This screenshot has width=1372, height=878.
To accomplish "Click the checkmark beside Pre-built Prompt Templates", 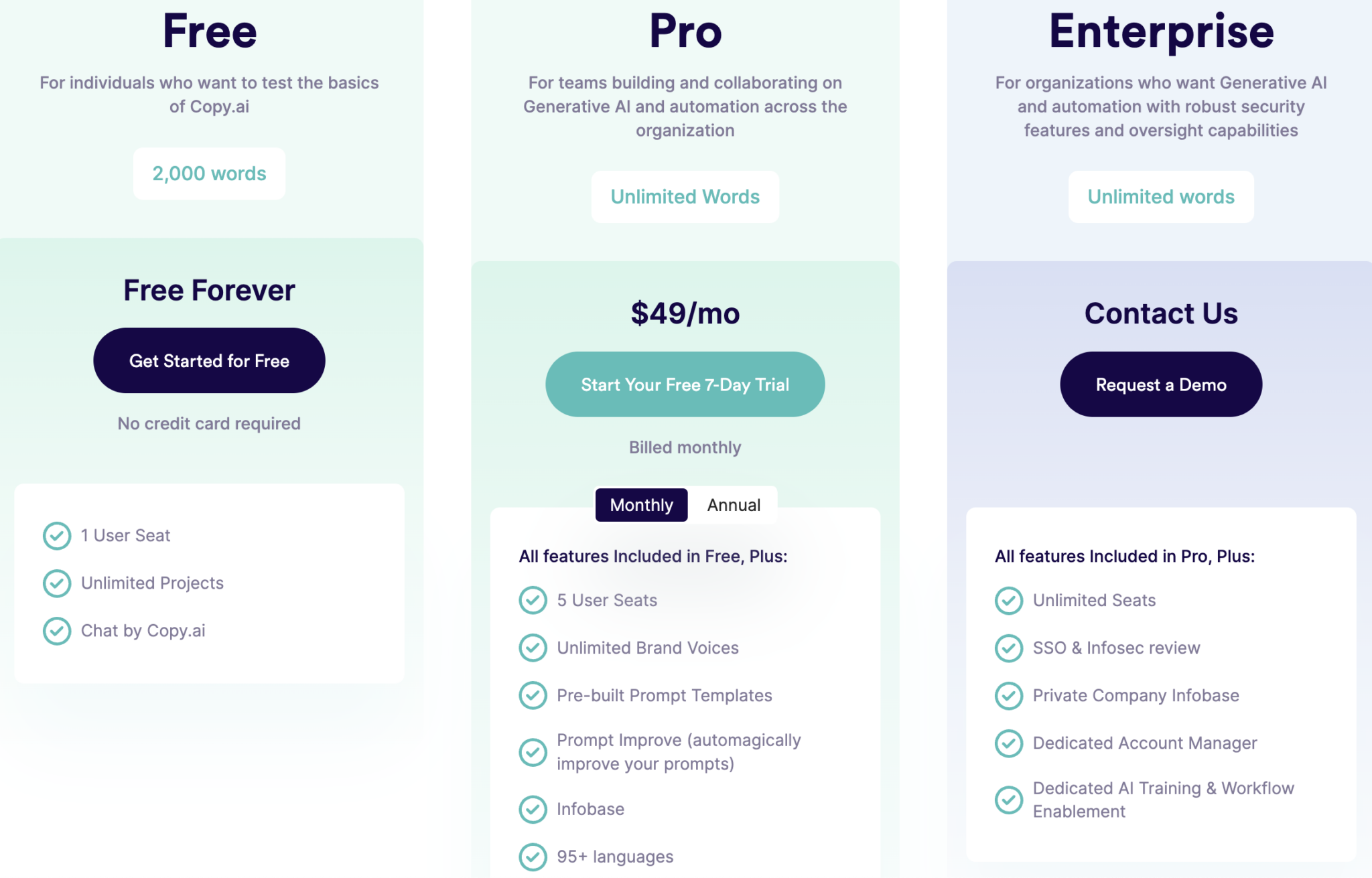I will tap(533, 695).
